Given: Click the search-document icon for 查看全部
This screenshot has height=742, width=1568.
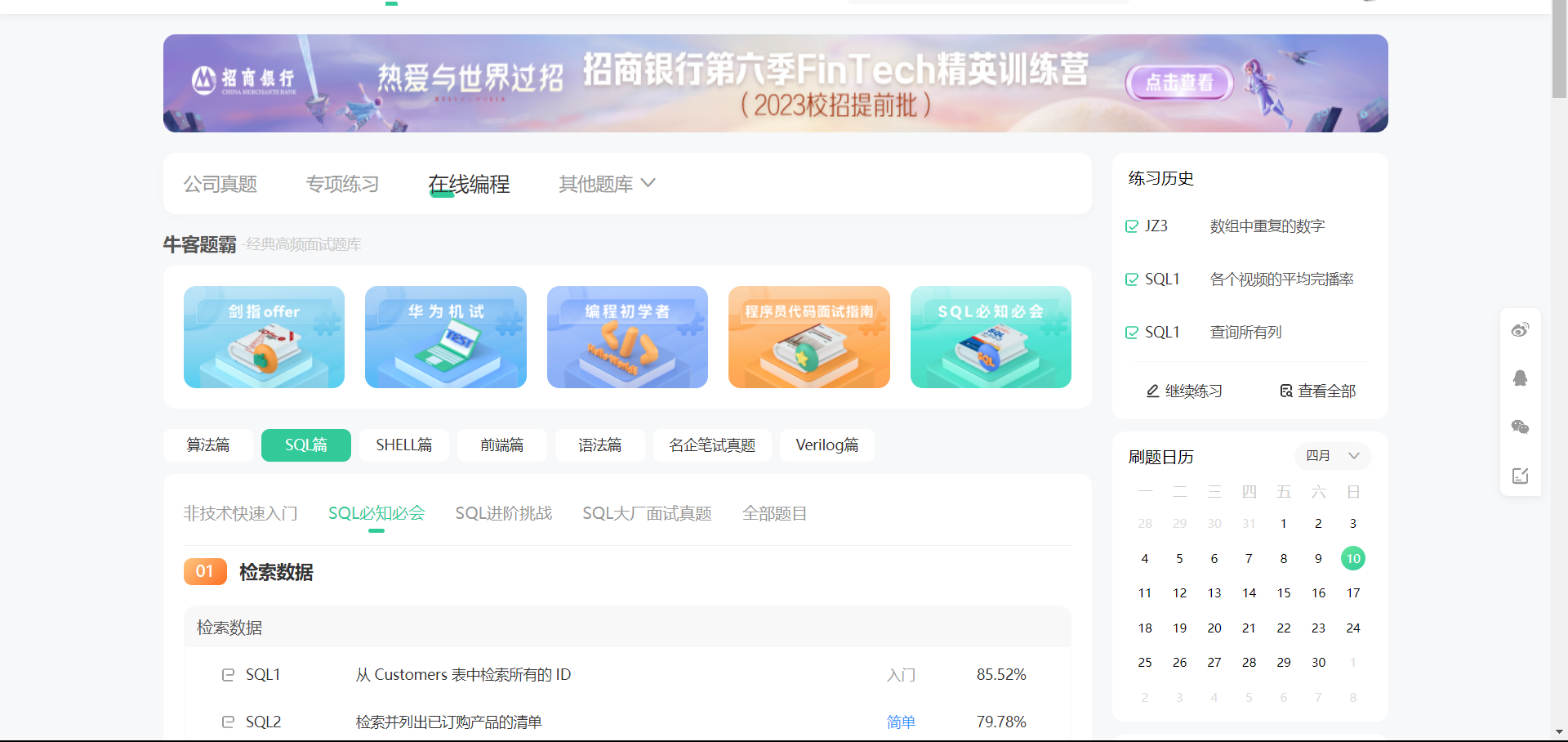Looking at the screenshot, I should pos(1285,391).
